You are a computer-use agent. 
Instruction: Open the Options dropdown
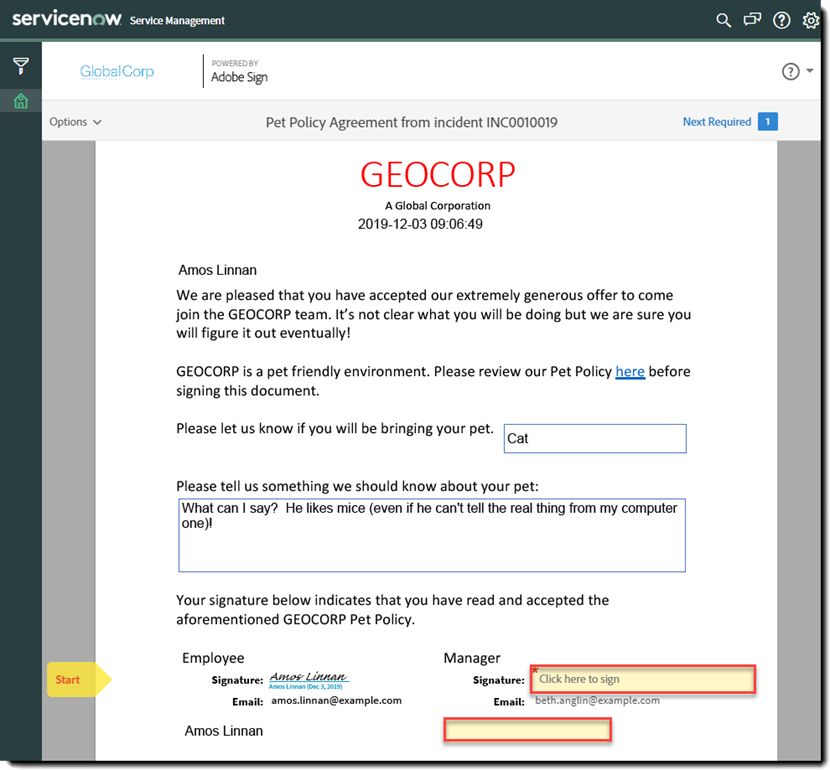pyautogui.click(x=75, y=122)
